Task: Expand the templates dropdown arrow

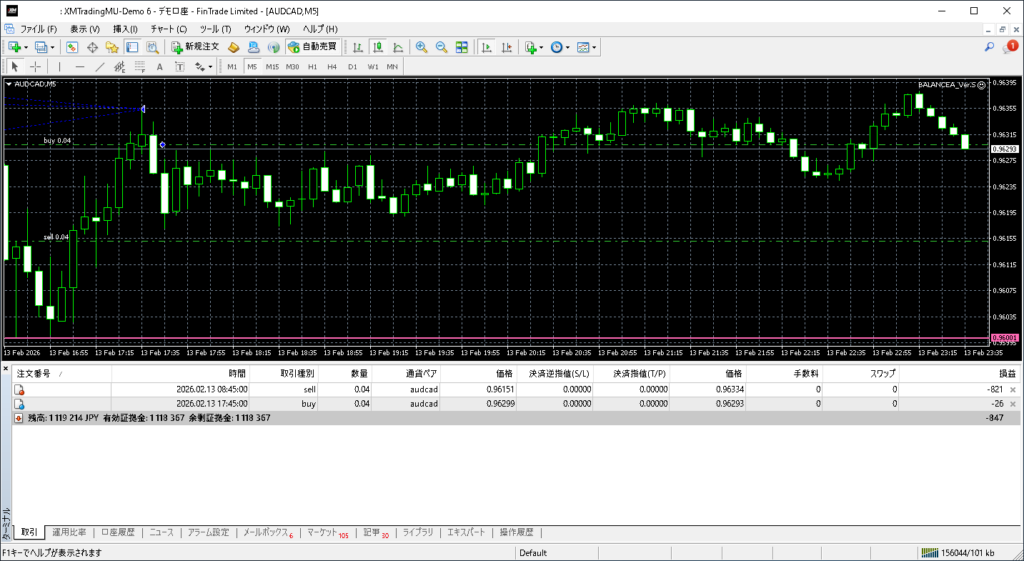Action: [596, 47]
